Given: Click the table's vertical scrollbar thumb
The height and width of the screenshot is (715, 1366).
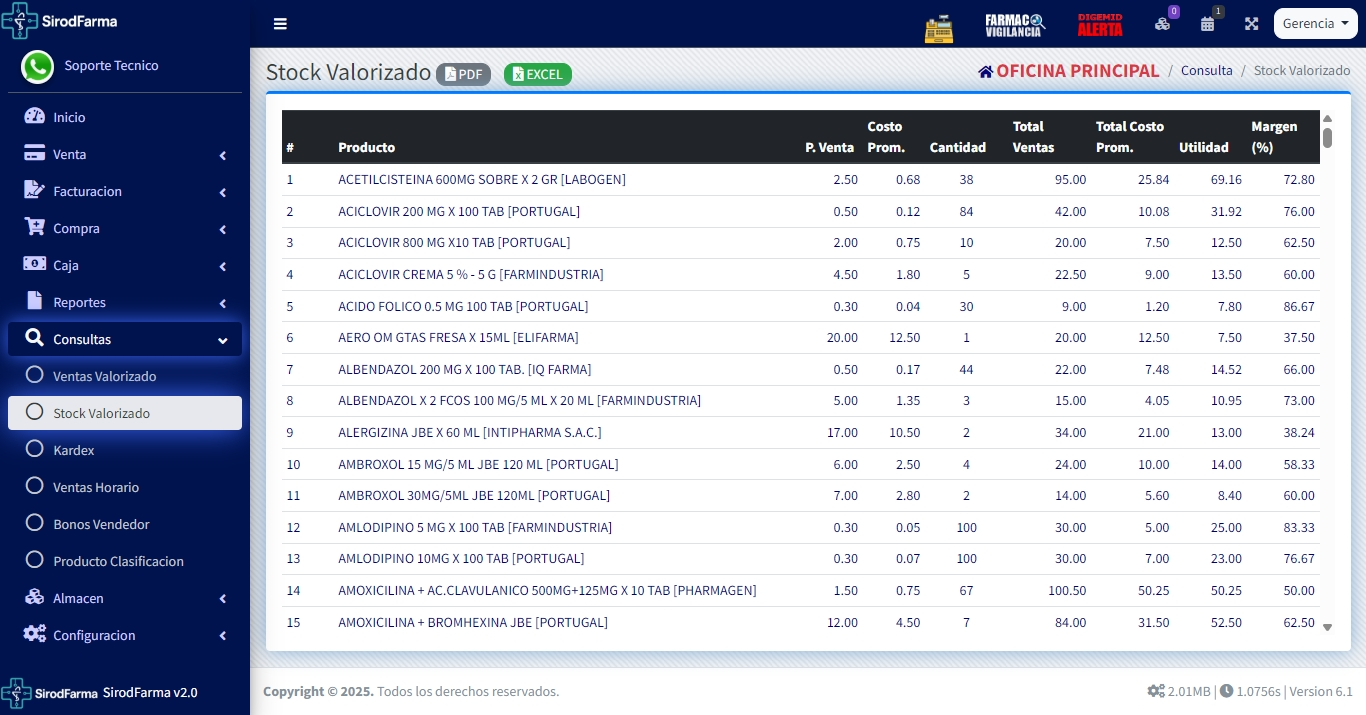Looking at the screenshot, I should (1327, 137).
